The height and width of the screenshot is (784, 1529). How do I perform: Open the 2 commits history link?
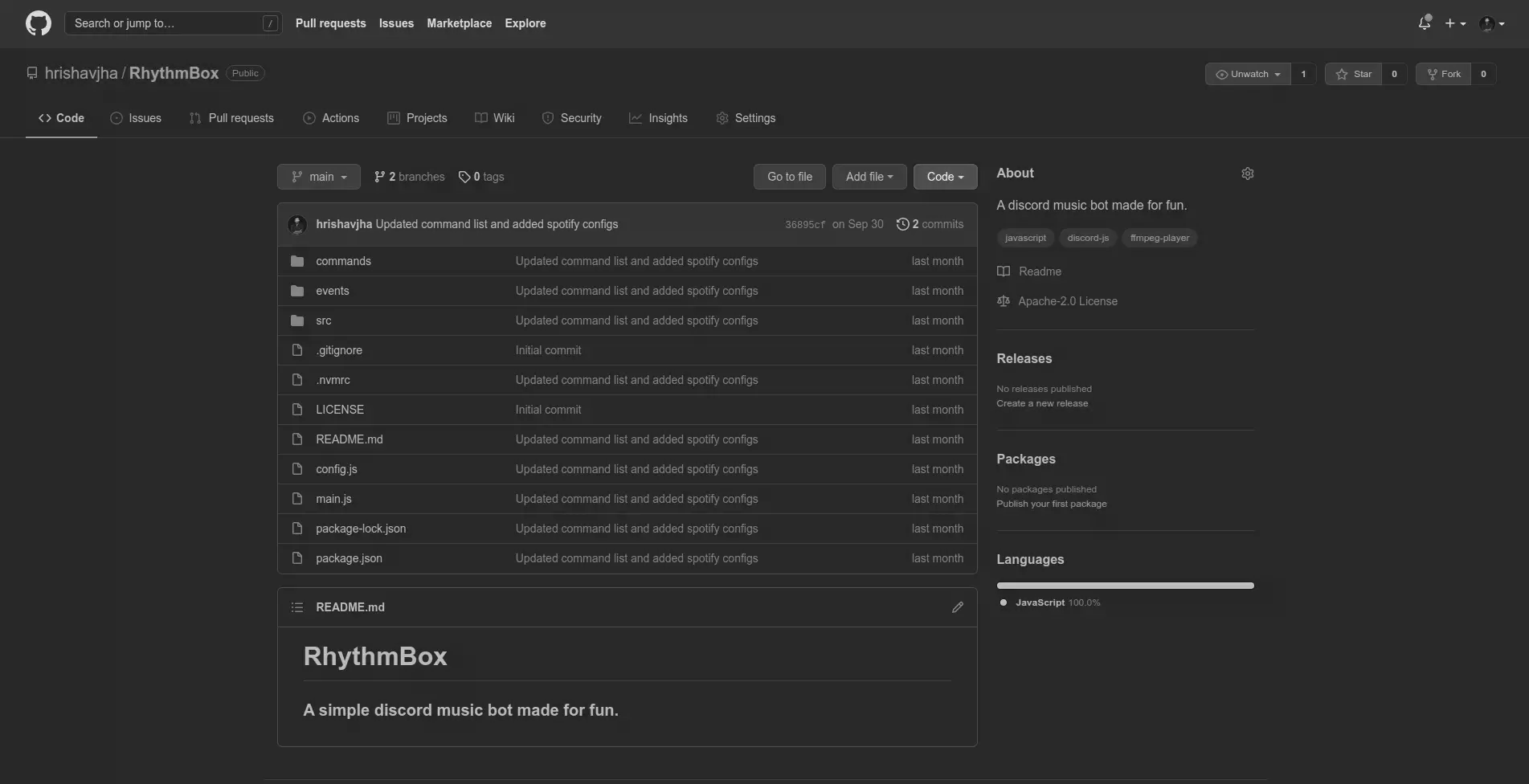(930, 224)
